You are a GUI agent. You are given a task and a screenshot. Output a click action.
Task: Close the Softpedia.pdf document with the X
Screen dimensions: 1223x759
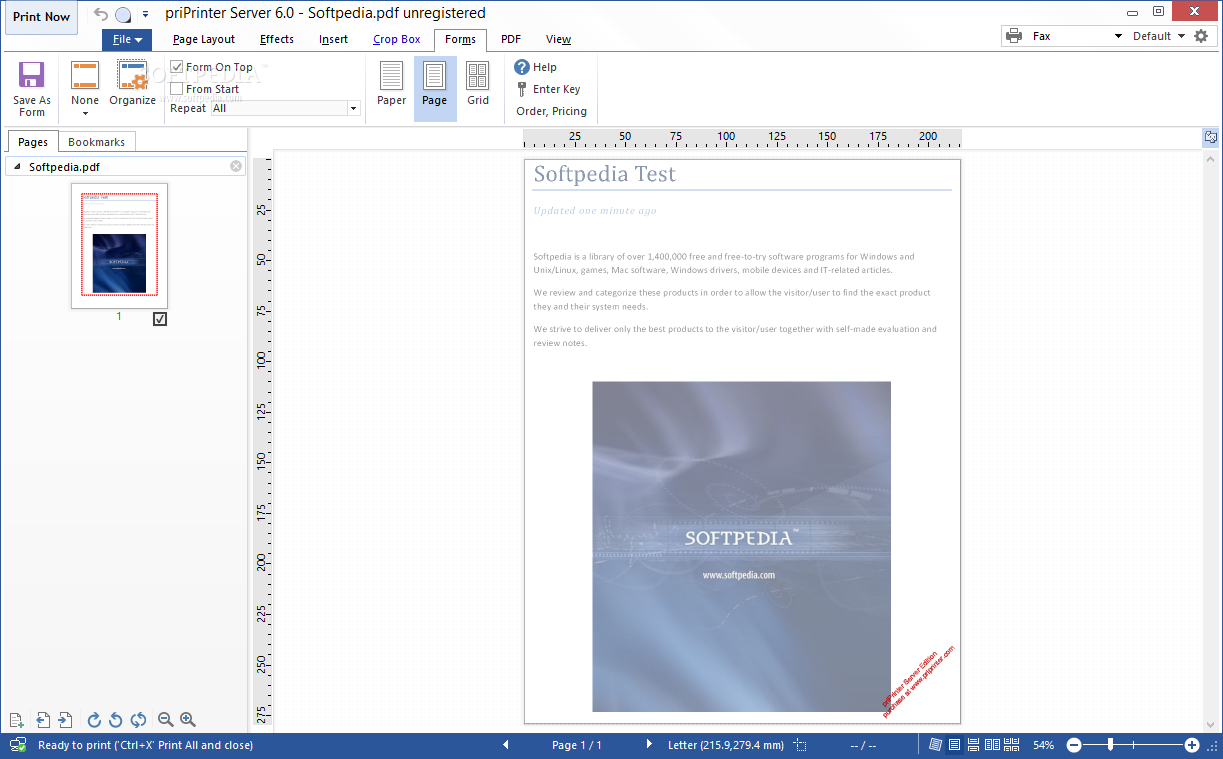236,167
